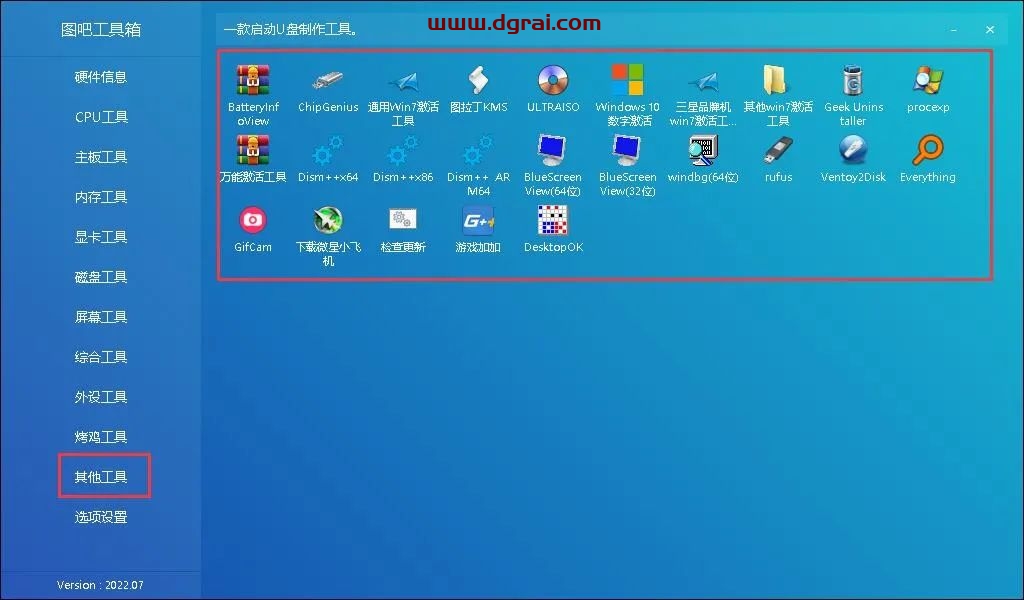The width and height of the screenshot is (1024, 600).
Task: Launch Dism++ ARM64
Action: (x=478, y=165)
